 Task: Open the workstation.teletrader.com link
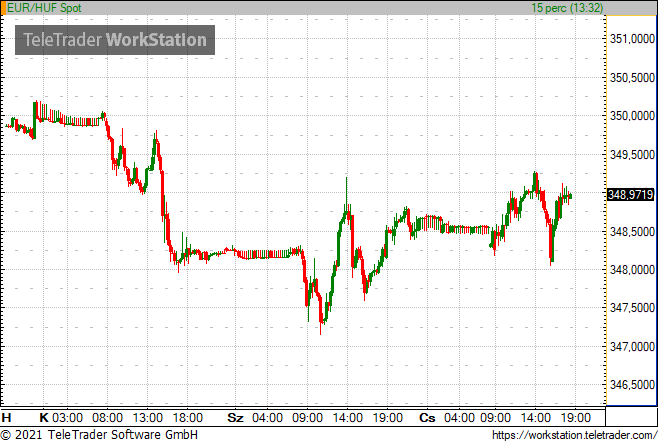(574, 435)
